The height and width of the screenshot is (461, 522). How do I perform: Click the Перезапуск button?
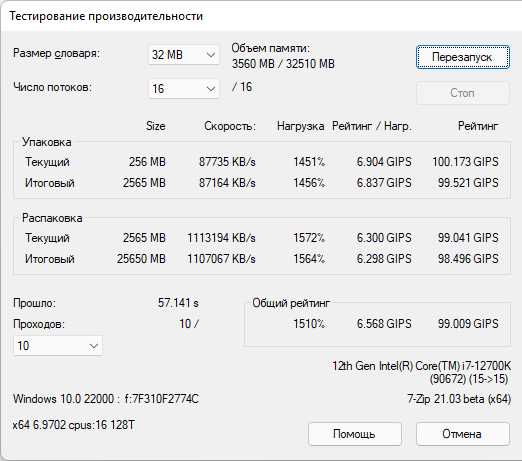[x=463, y=57]
